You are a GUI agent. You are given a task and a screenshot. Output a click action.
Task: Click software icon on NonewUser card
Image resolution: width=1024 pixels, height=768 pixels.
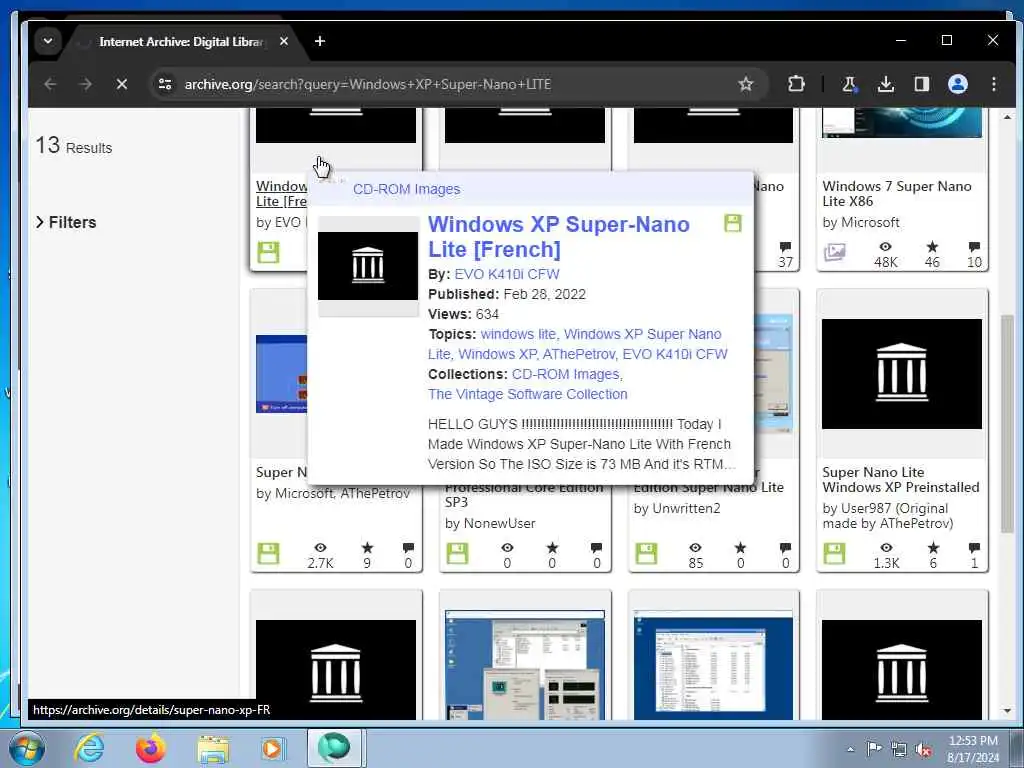(457, 554)
